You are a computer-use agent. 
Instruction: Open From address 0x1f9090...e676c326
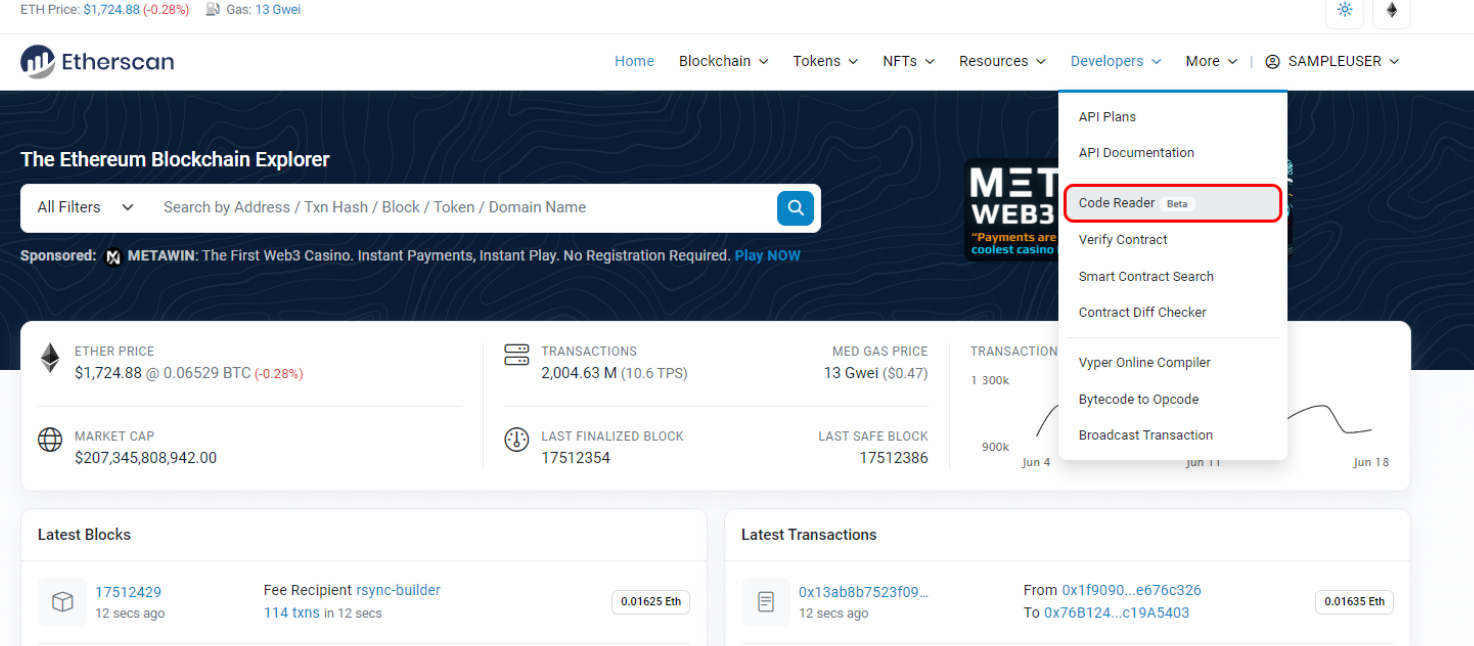(1132, 590)
